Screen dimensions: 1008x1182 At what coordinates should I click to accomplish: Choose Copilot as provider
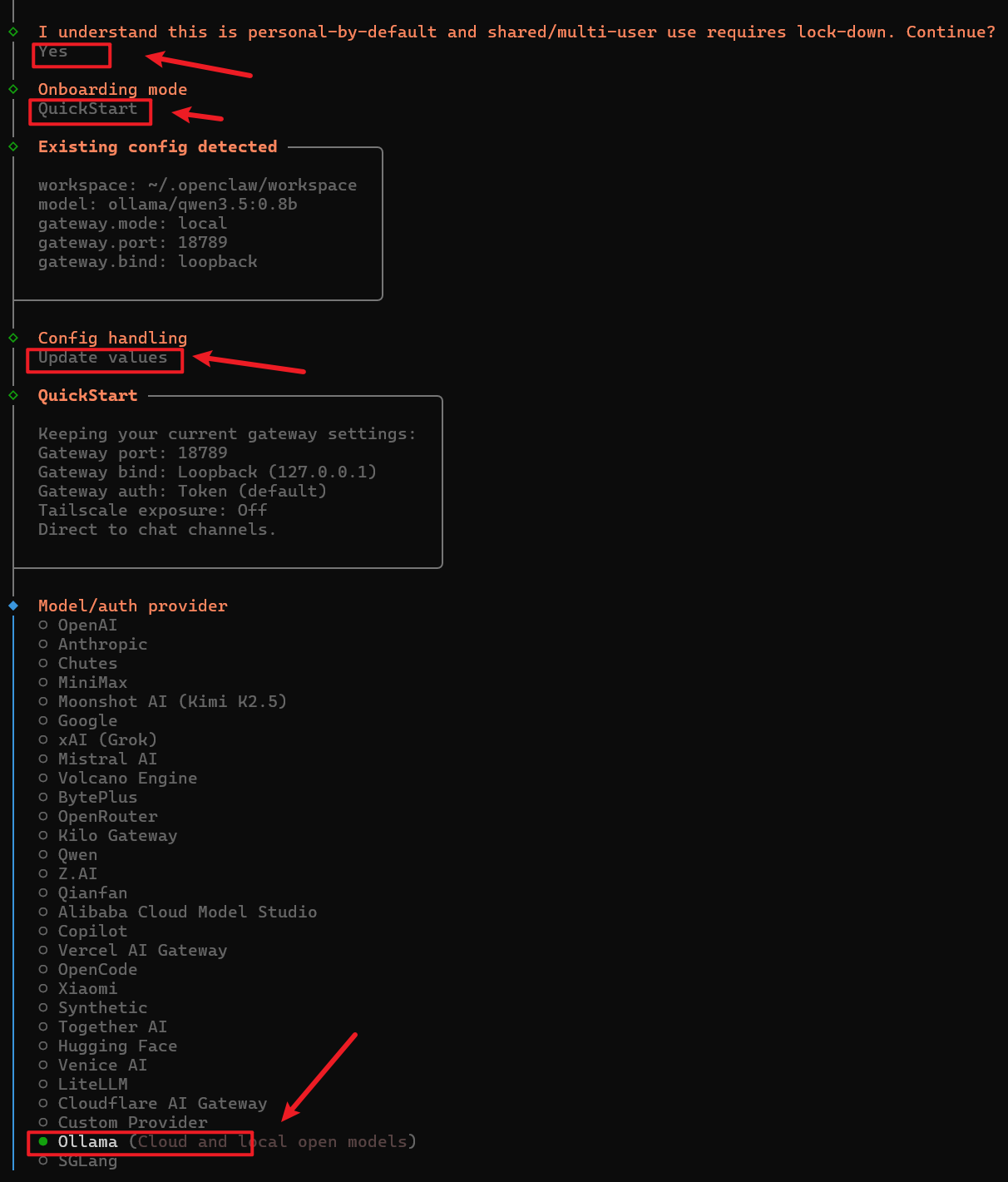click(83, 931)
